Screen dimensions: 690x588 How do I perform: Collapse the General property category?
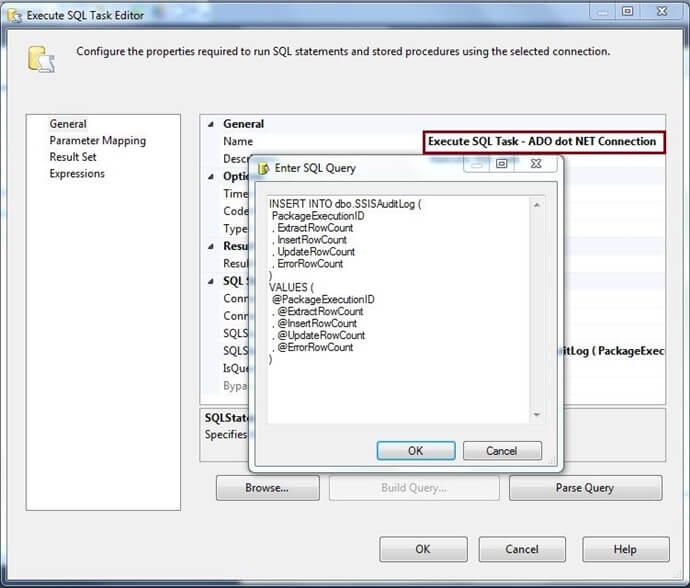211,124
